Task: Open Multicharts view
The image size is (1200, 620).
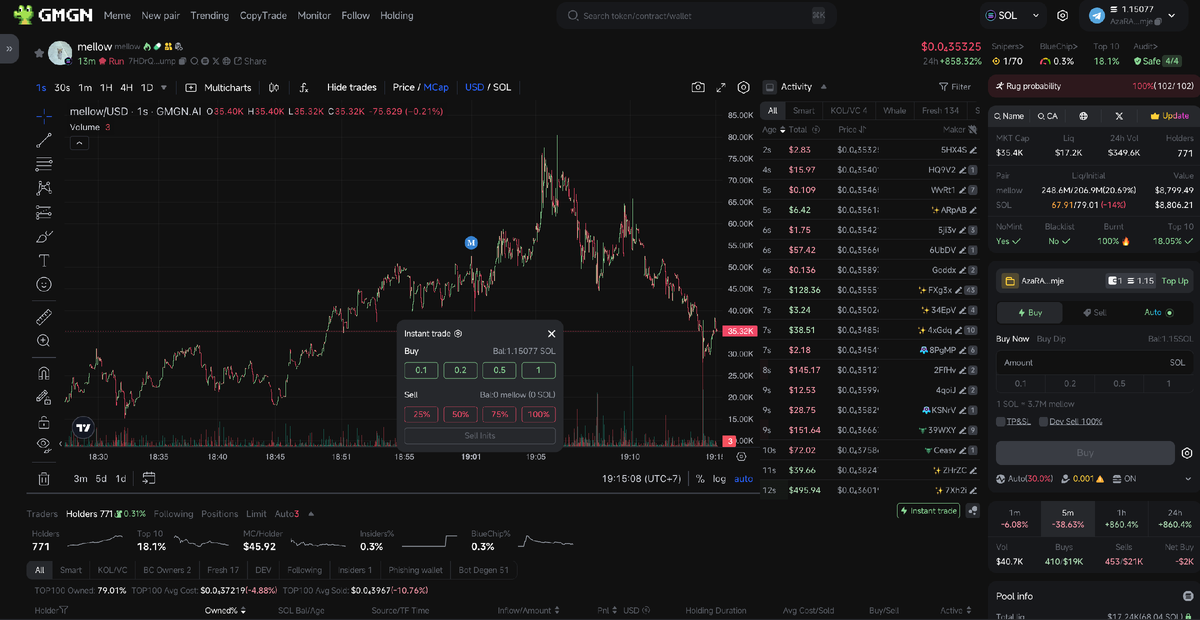Action: point(219,87)
